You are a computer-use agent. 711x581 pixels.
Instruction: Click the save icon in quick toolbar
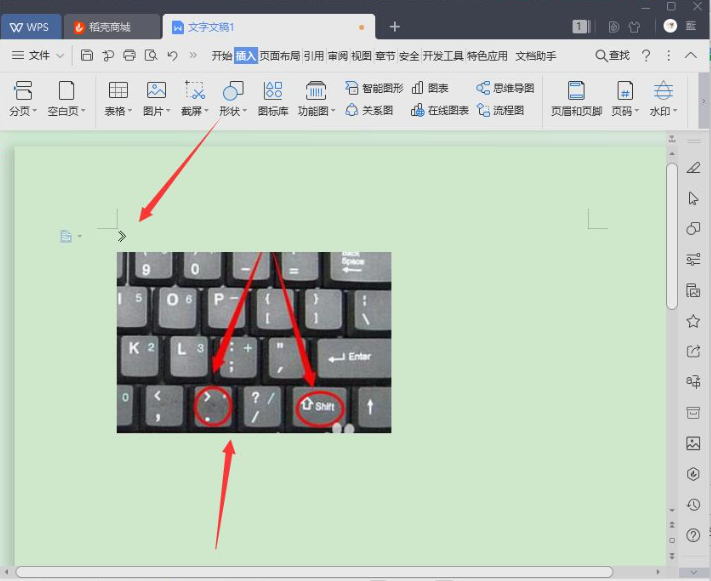87,55
